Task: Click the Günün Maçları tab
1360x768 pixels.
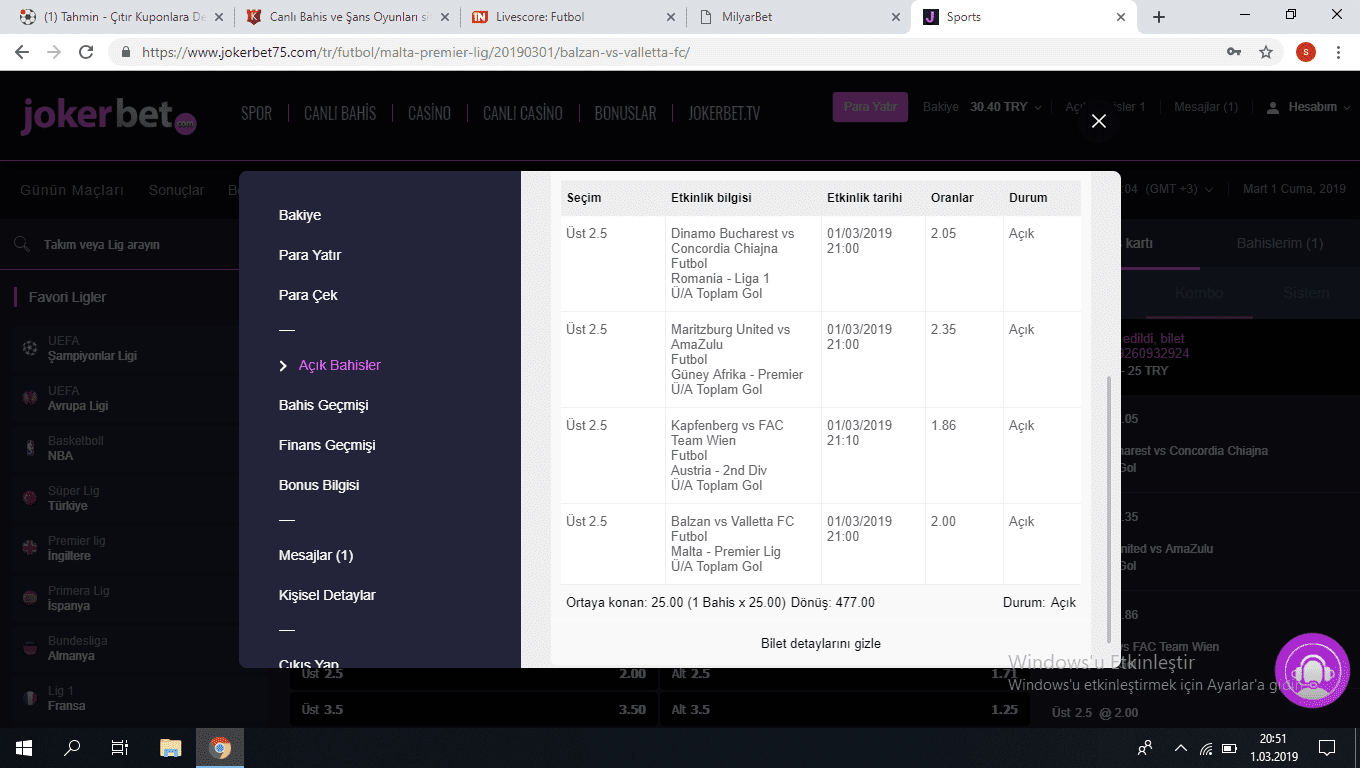Action: tap(72, 190)
